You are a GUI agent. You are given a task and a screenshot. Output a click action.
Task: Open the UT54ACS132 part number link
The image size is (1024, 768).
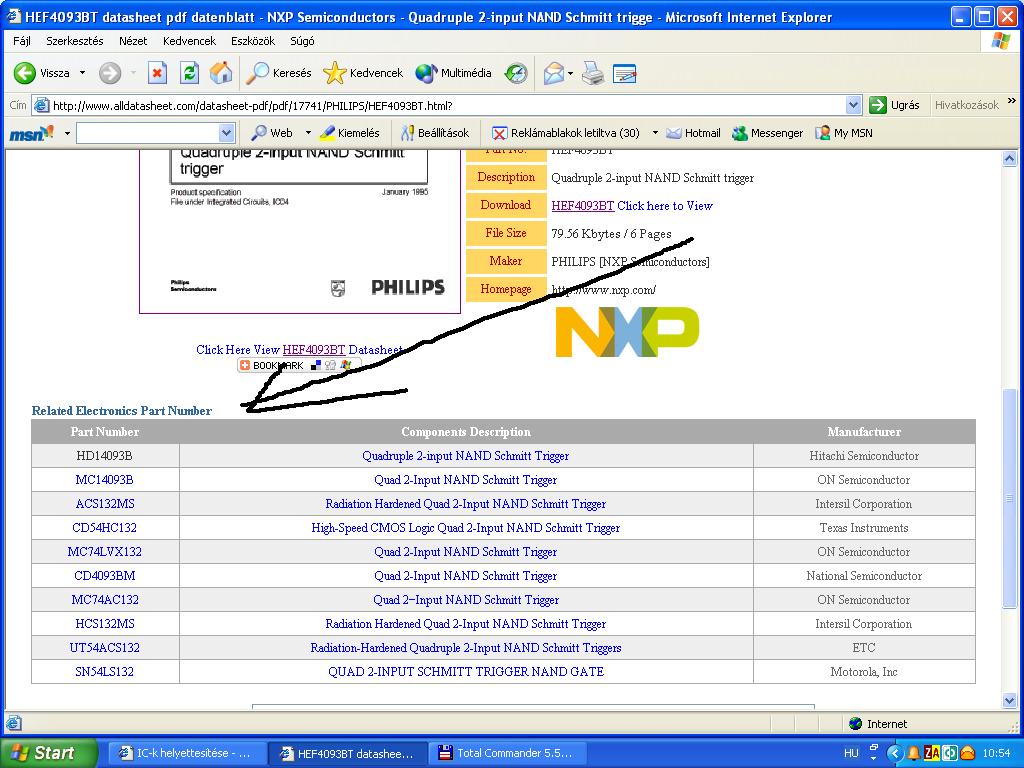[104, 648]
